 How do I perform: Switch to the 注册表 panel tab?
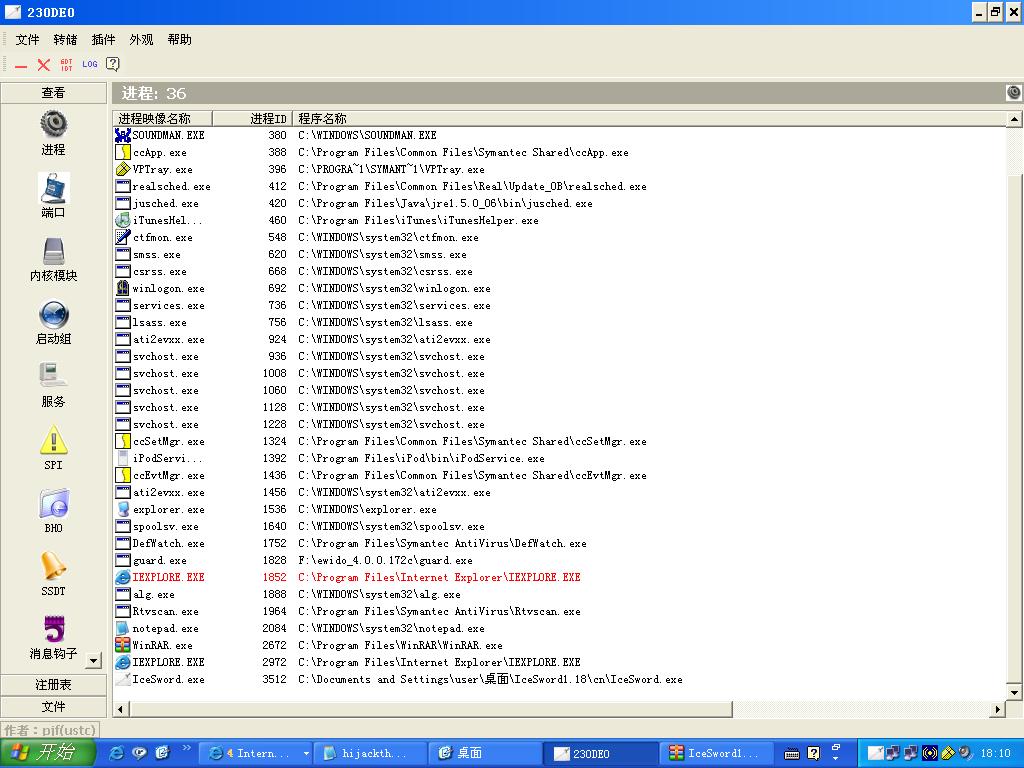(54, 684)
